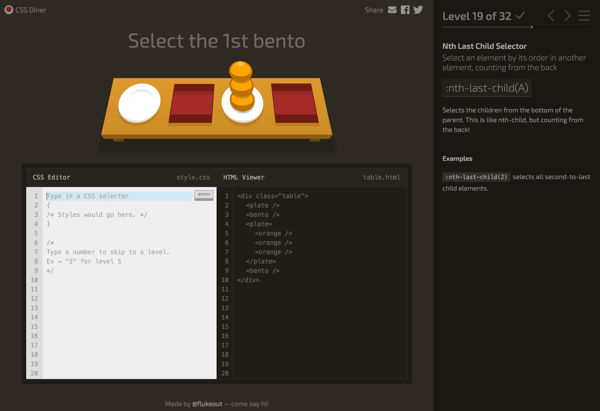Focus the CSS selector input field
Screen dimensions: 600x411
point(119,196)
